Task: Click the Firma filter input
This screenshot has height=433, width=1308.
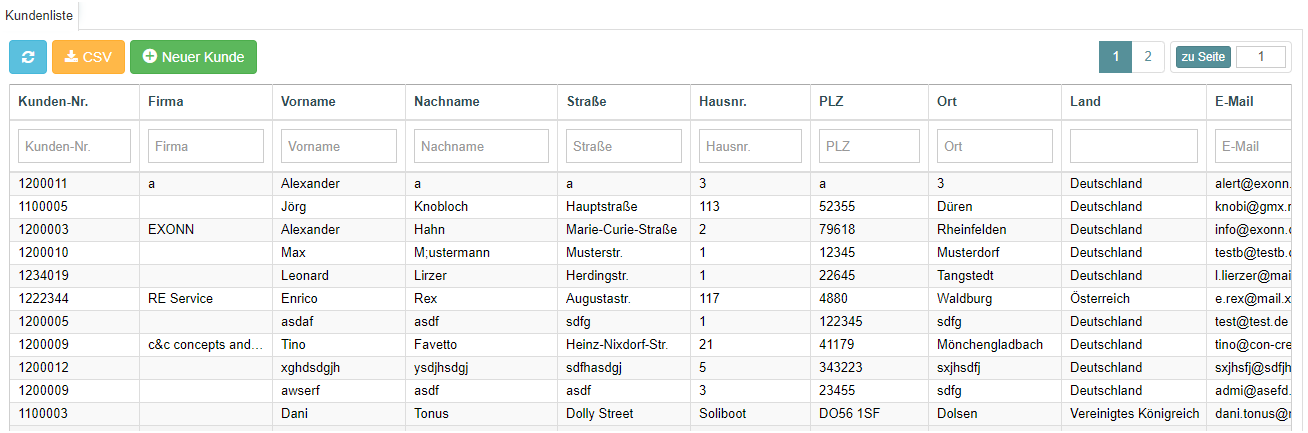Action: 206,146
